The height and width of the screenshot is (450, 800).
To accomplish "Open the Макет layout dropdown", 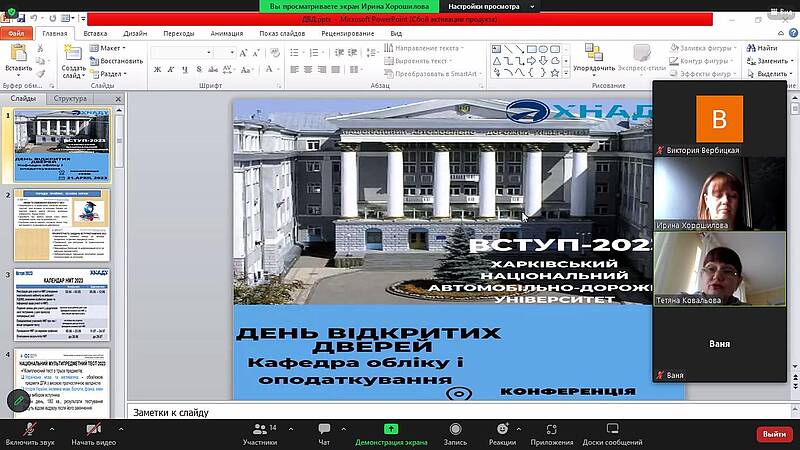I will click(108, 48).
